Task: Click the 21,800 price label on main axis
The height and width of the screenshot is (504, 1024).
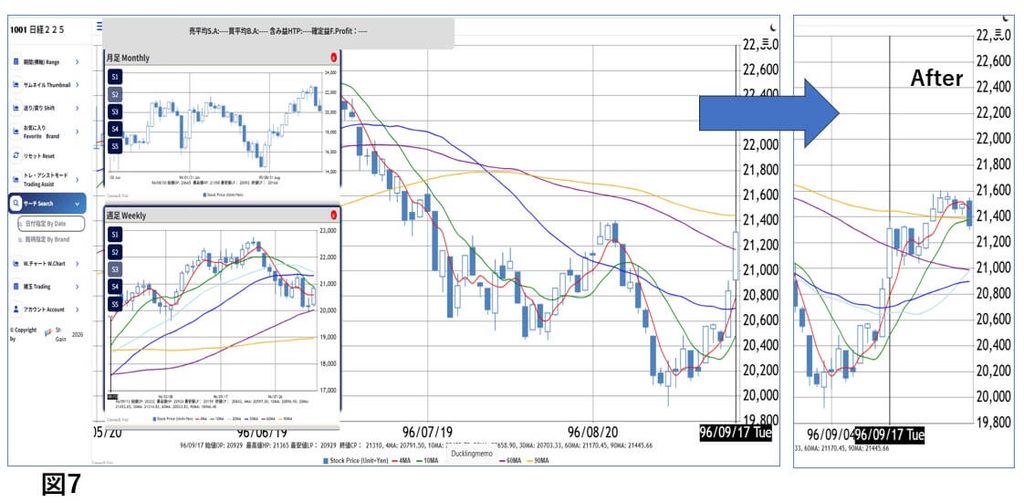Action: [763, 170]
